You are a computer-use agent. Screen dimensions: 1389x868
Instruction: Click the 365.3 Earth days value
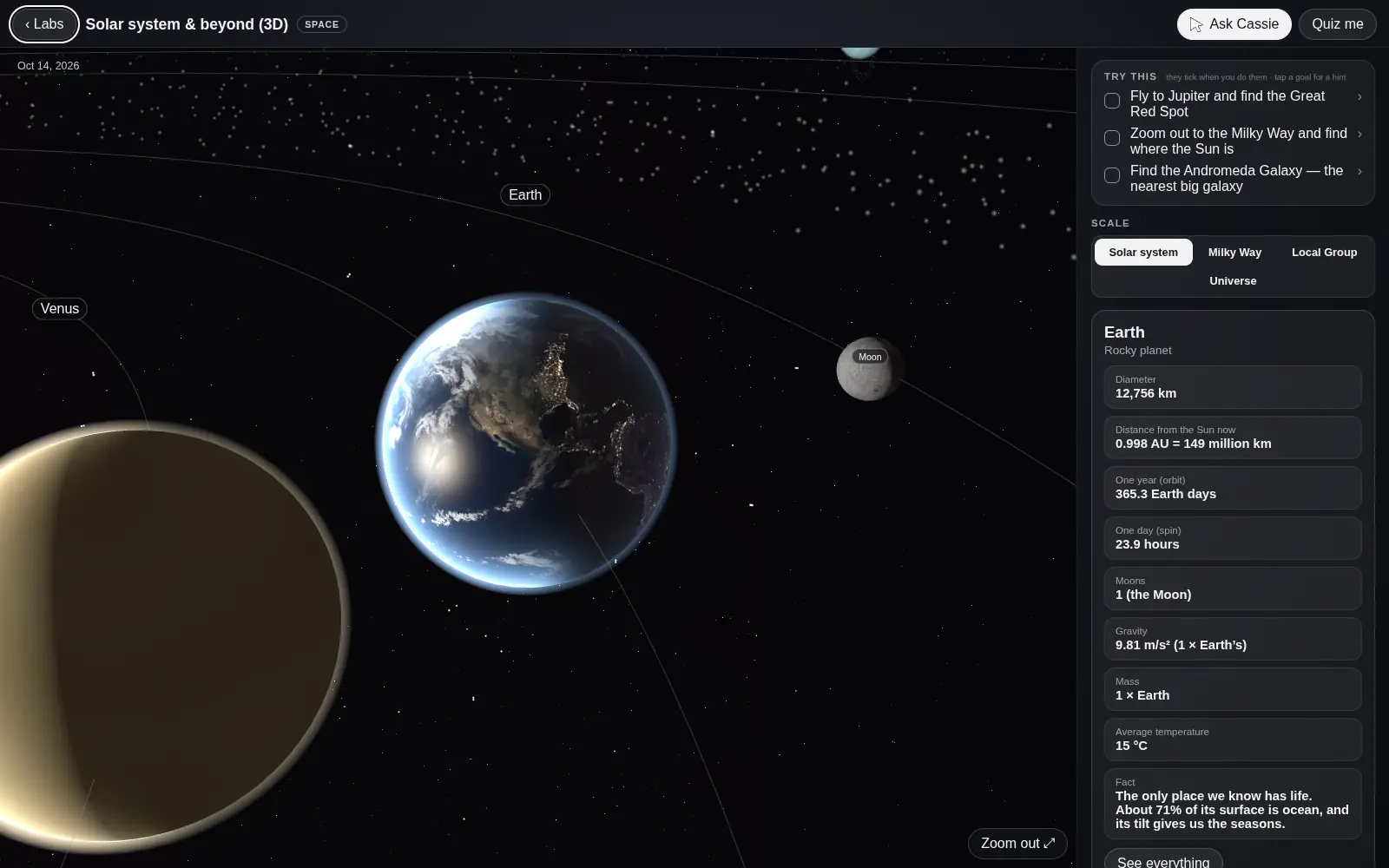click(x=1166, y=494)
